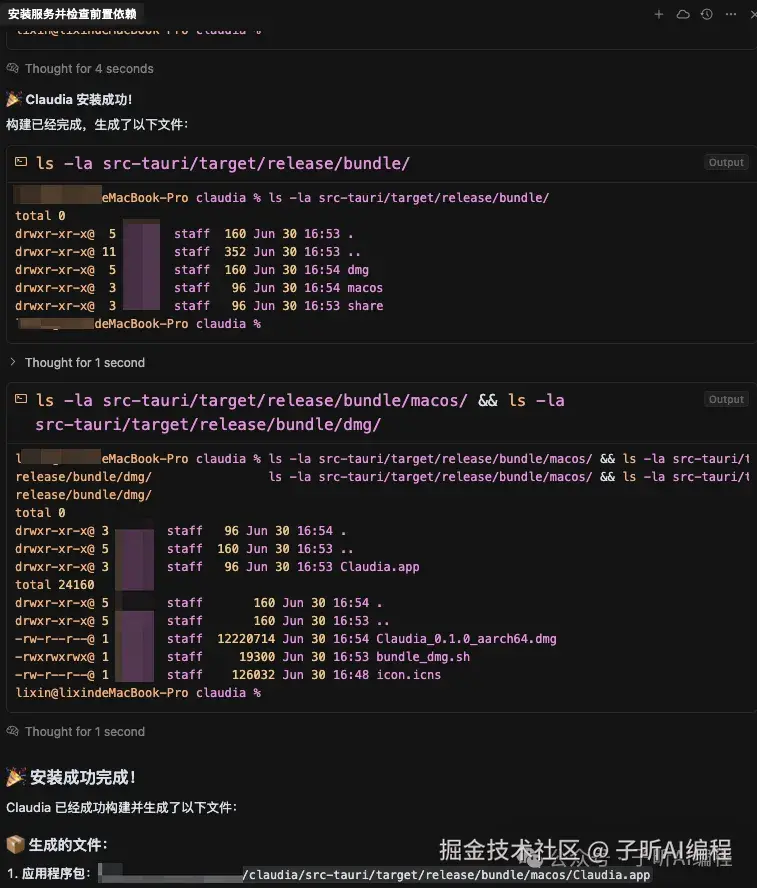Click the package box icon beside 生成的文件

(x=15, y=844)
